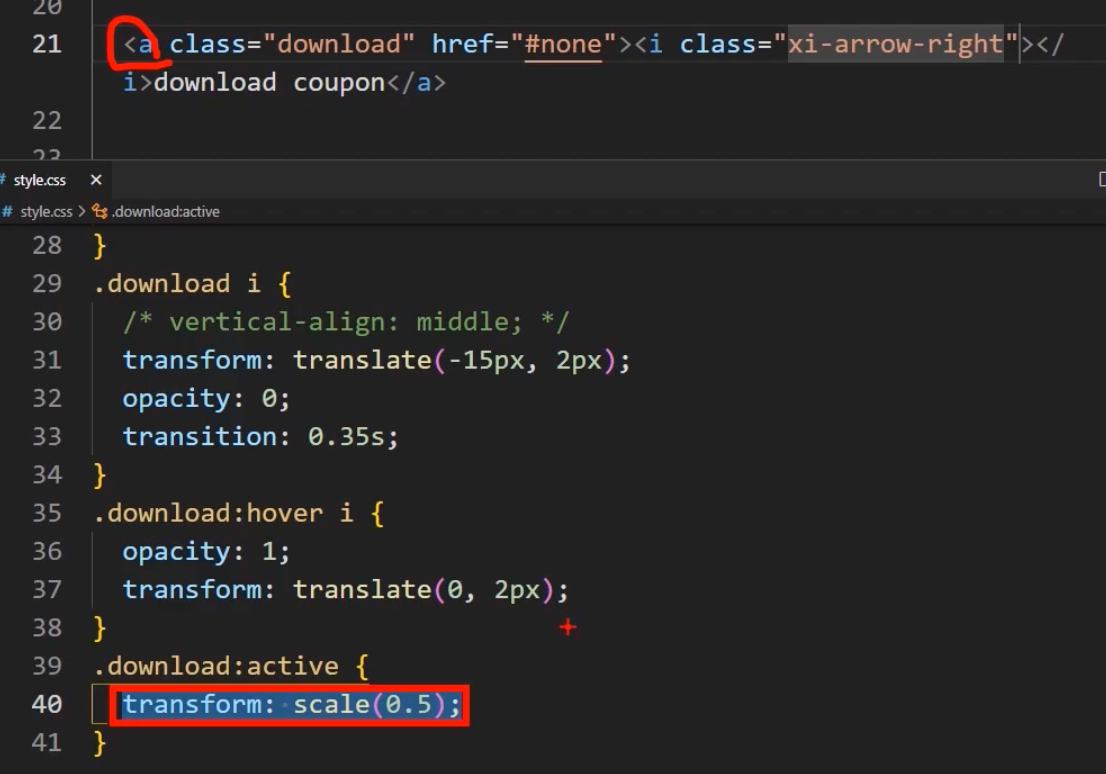Viewport: 1106px width, 774px height.
Task: Click line number 33 in CSS gutter
Action: (47, 437)
